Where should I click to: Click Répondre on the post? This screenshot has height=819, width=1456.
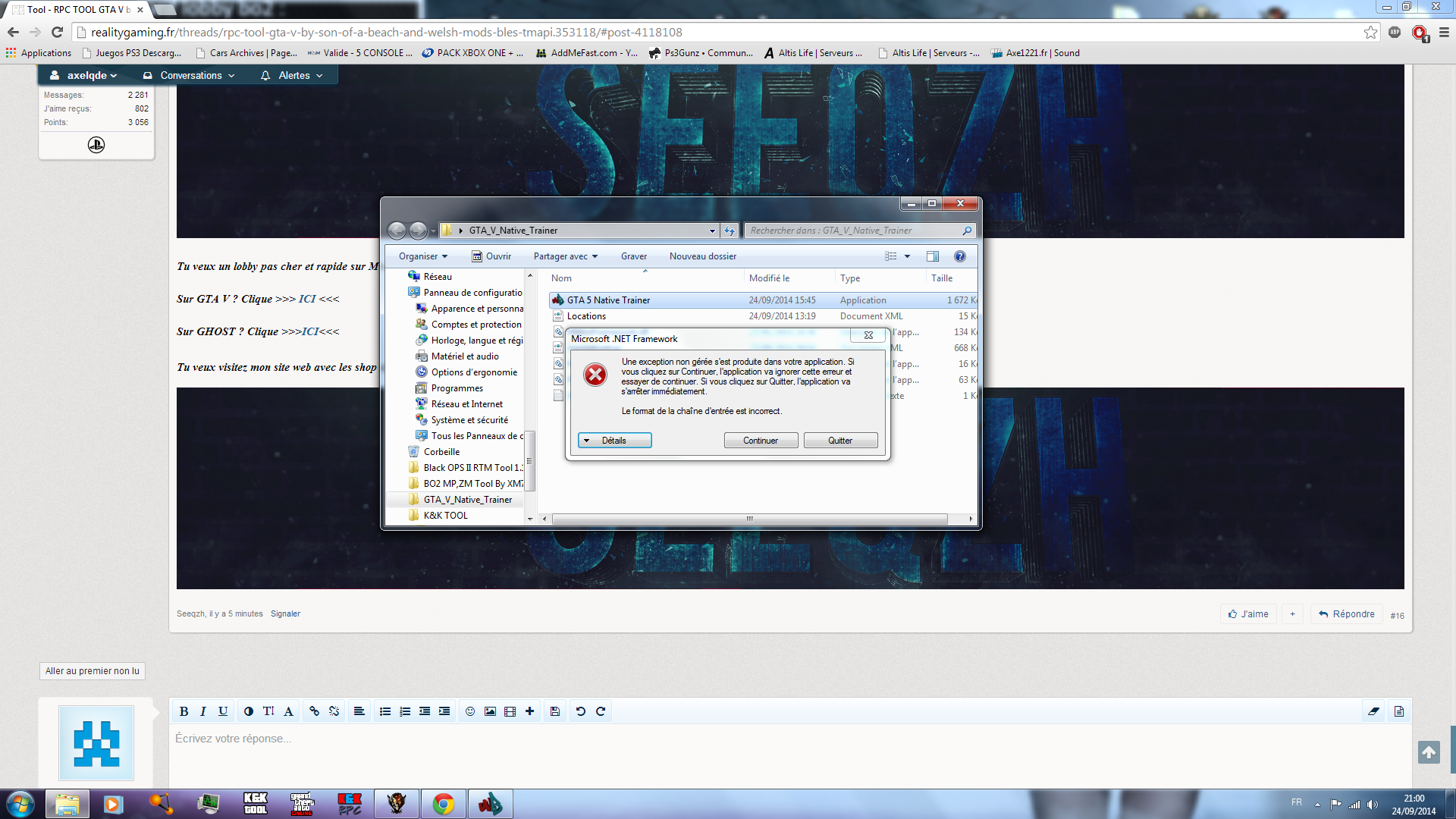point(1347,614)
